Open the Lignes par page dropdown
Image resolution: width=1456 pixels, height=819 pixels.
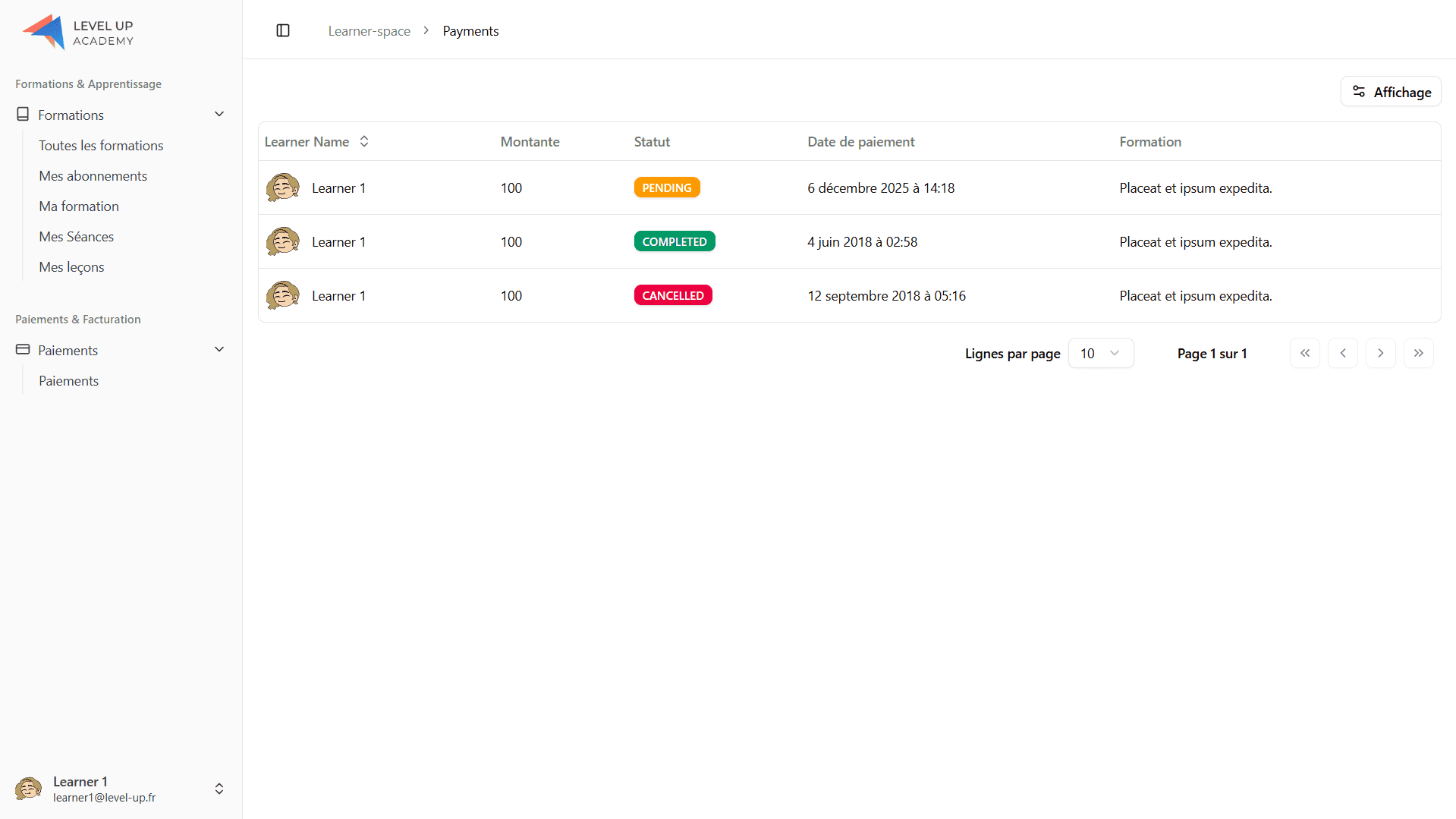point(1100,353)
